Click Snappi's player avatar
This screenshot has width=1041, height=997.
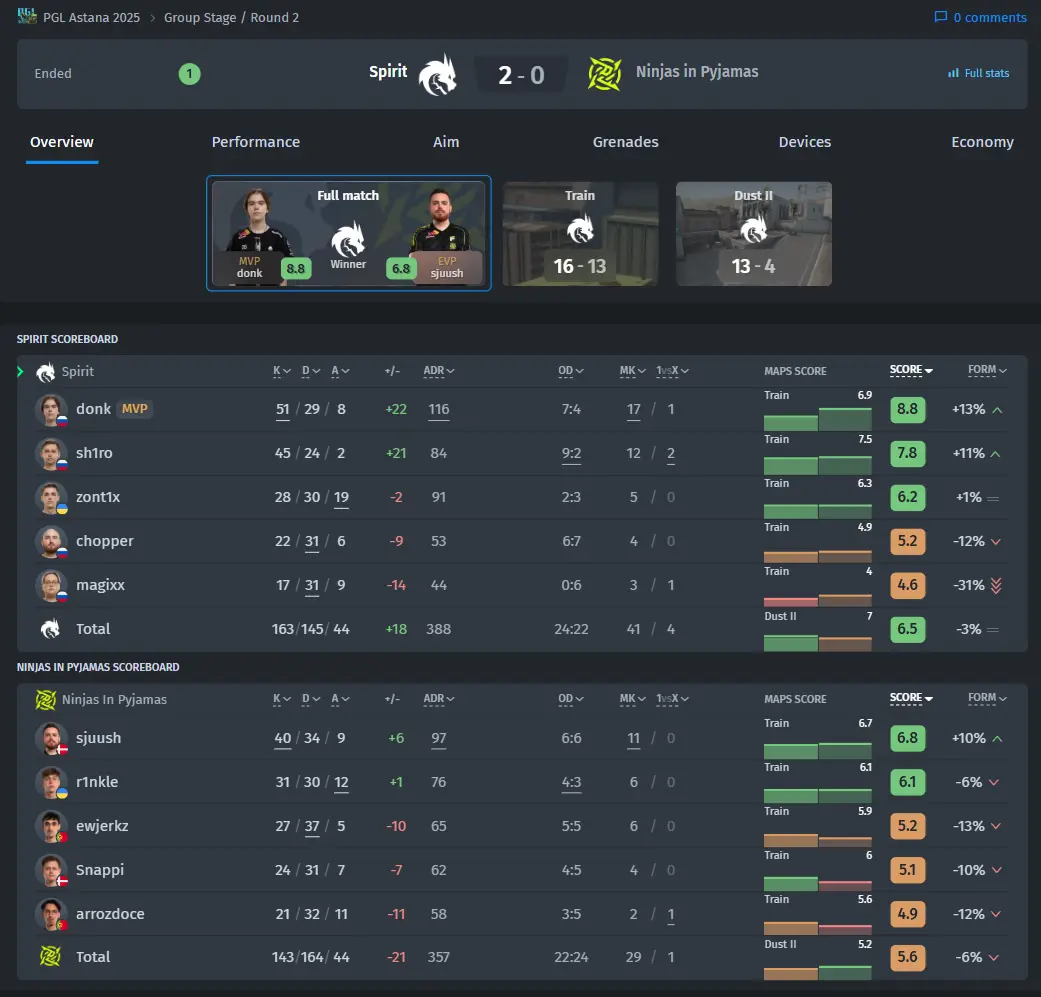[51, 870]
